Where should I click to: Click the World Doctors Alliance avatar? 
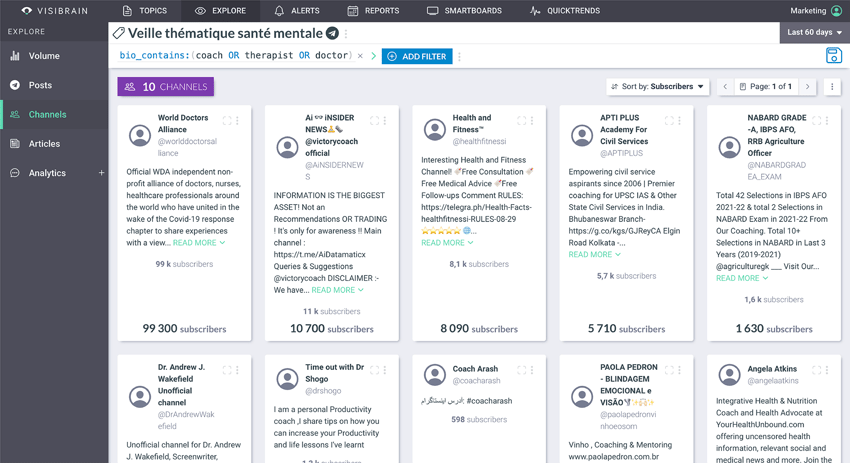coord(140,136)
